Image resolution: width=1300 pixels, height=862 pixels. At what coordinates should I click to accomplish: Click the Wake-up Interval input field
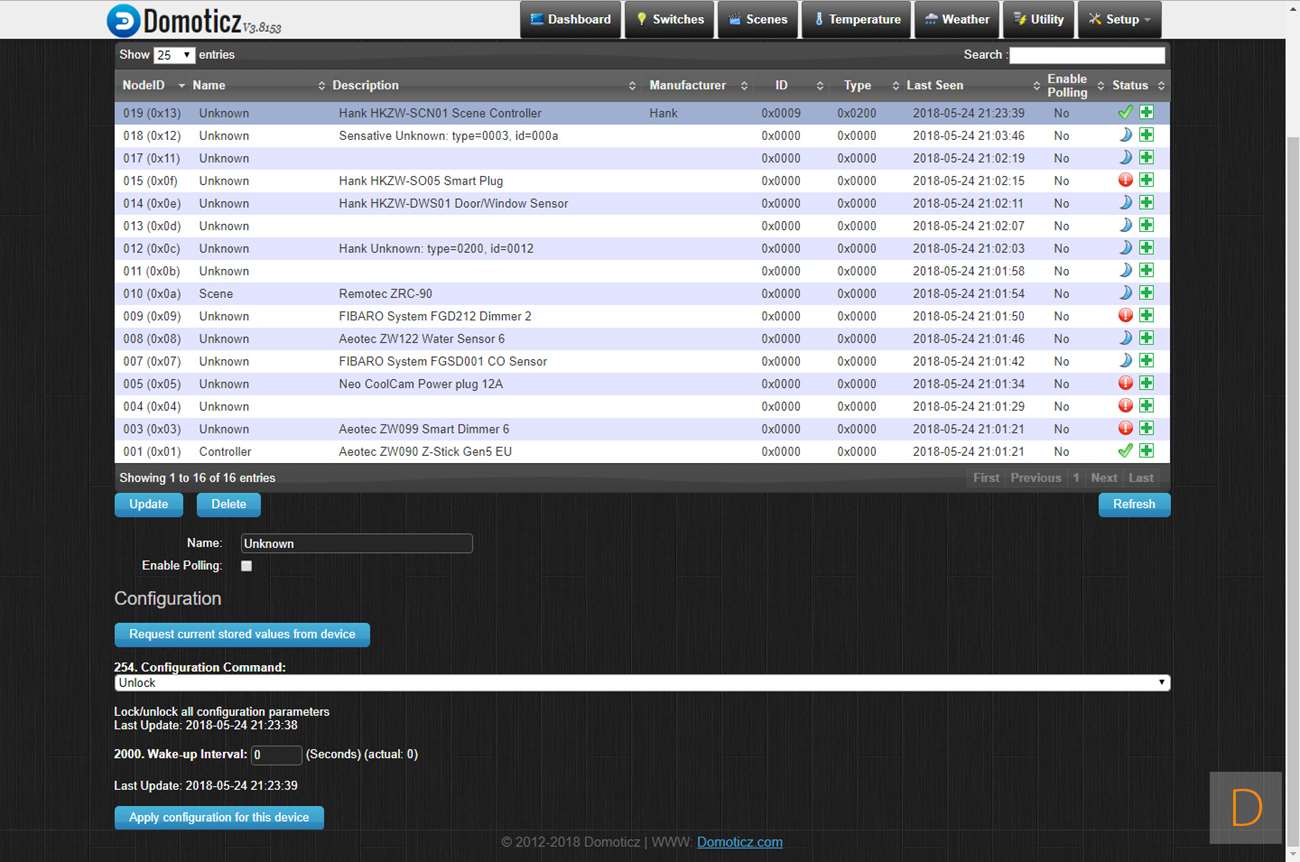point(275,755)
